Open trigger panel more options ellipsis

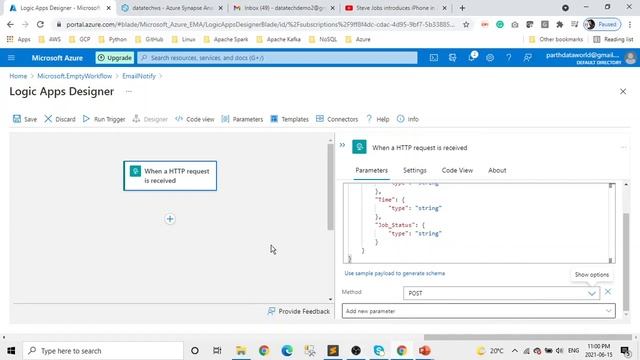point(623,147)
